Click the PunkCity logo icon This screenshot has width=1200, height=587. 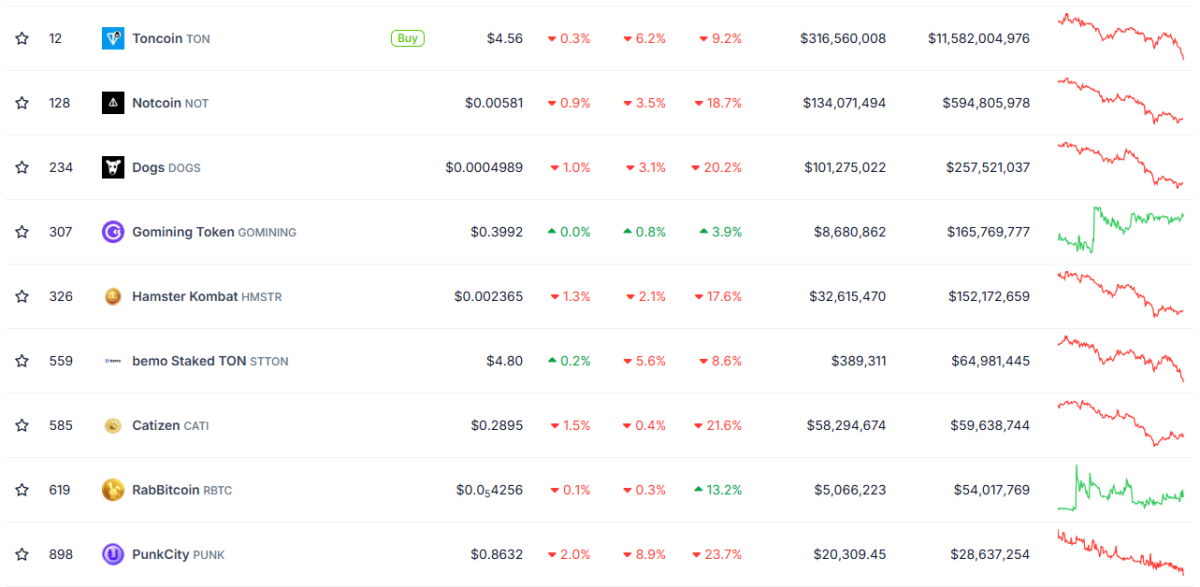[113, 554]
